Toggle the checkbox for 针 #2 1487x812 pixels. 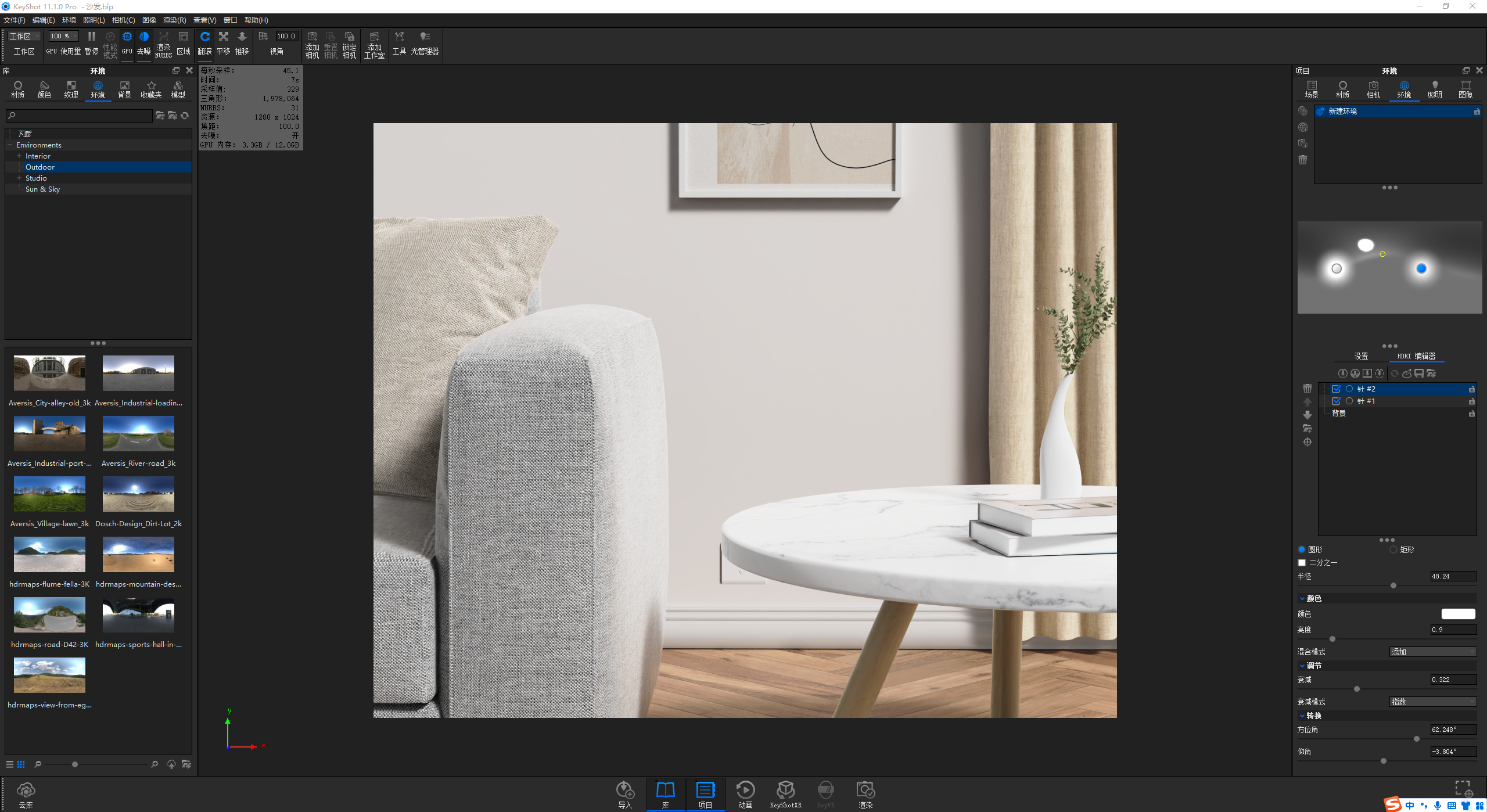1336,389
